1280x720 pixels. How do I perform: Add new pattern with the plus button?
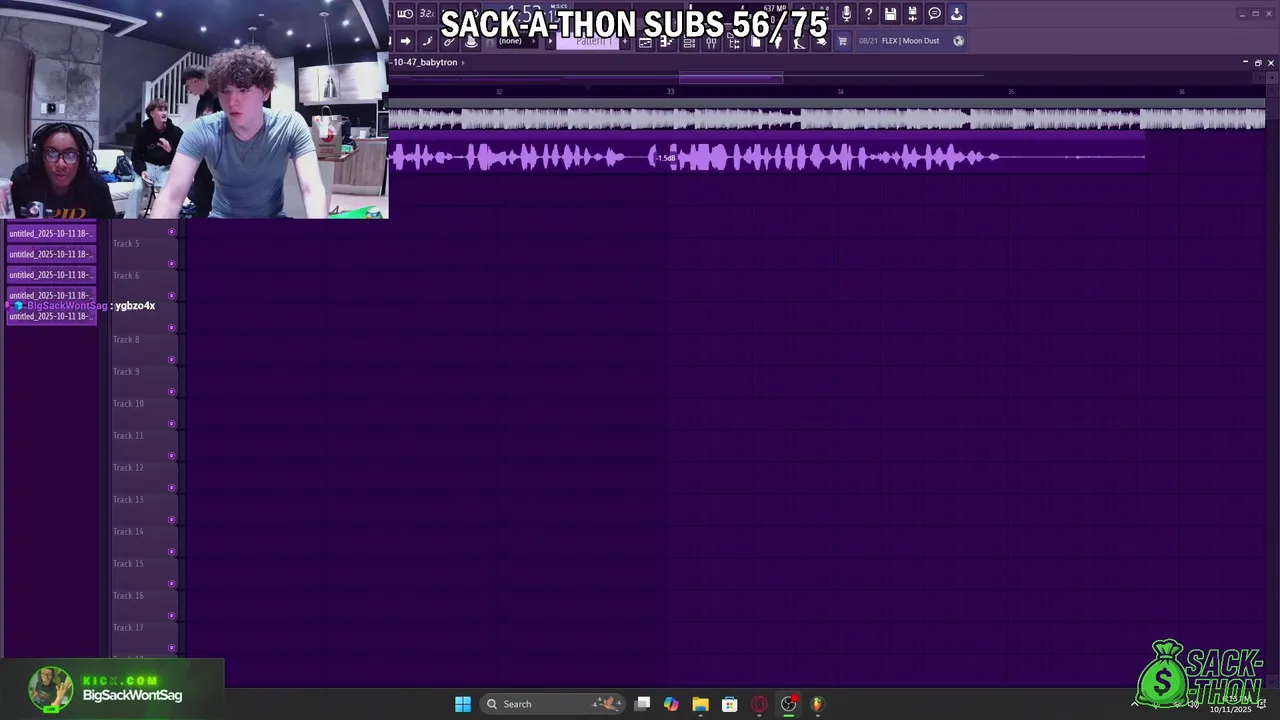pos(625,41)
